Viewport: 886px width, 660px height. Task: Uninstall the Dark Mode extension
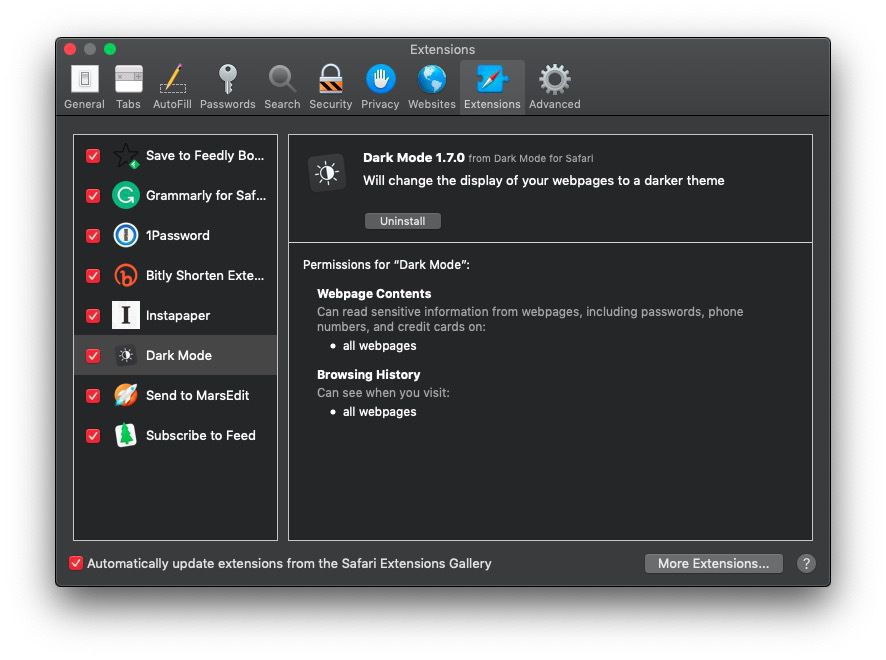(x=402, y=221)
